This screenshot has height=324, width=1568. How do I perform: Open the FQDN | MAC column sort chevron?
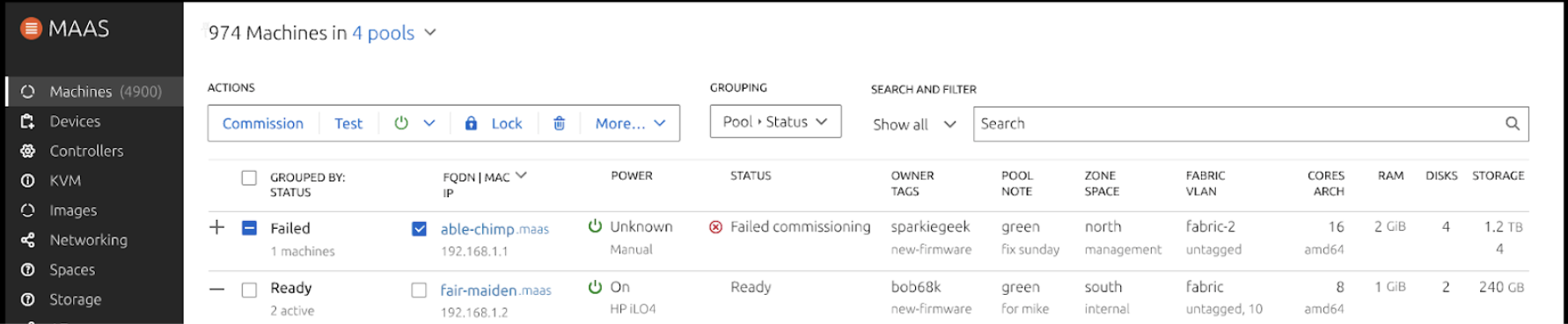521,176
